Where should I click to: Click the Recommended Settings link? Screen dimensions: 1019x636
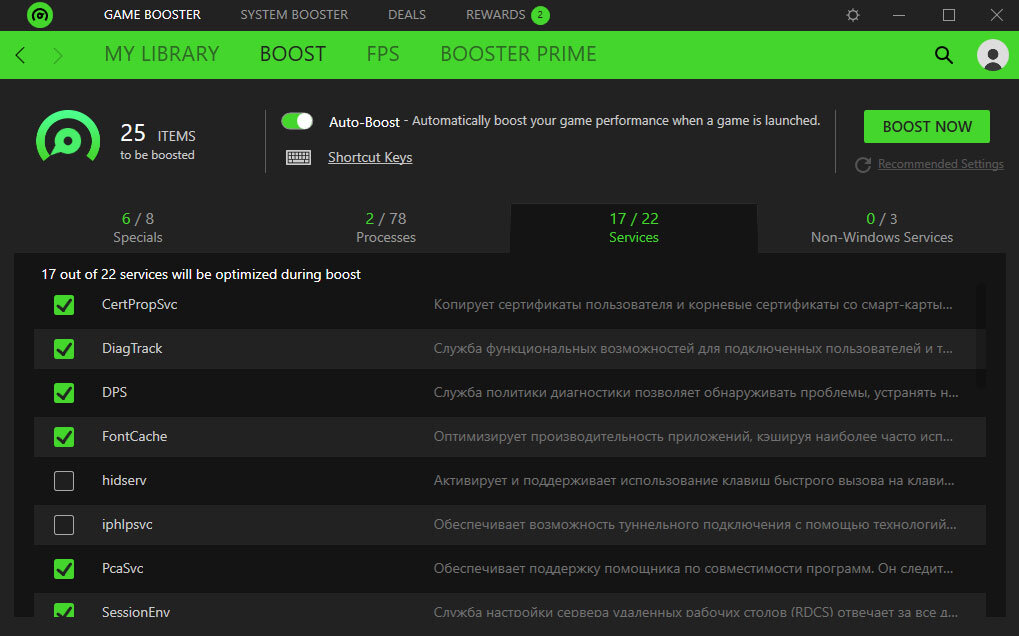point(940,164)
